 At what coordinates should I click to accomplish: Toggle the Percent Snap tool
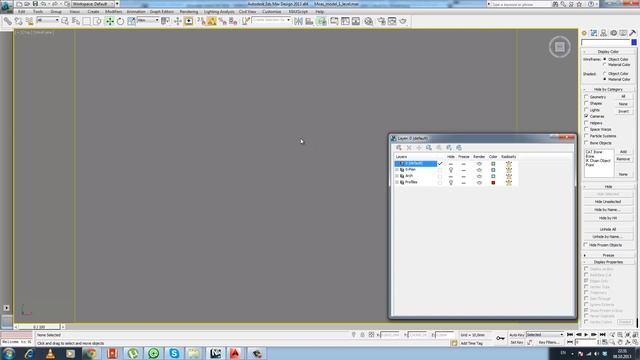click(x=222, y=21)
